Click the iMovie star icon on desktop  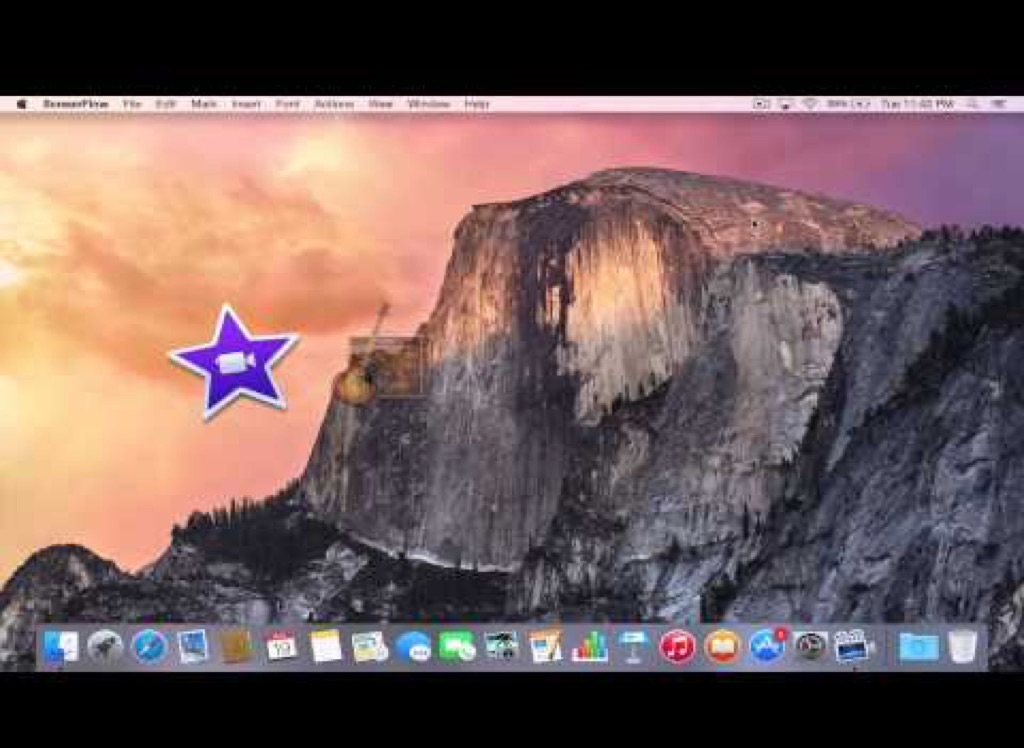coord(234,361)
